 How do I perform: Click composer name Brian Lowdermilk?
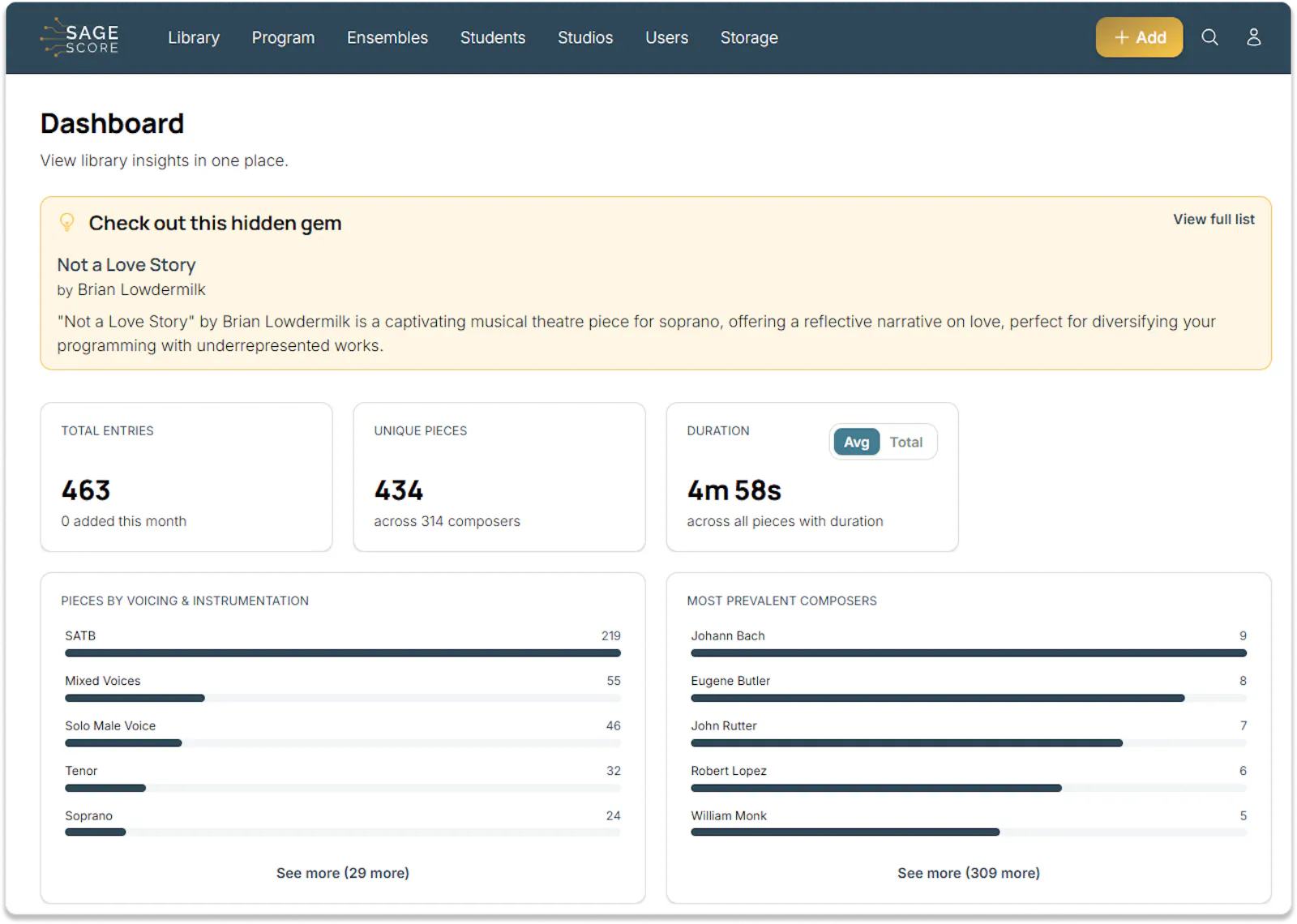coord(141,289)
